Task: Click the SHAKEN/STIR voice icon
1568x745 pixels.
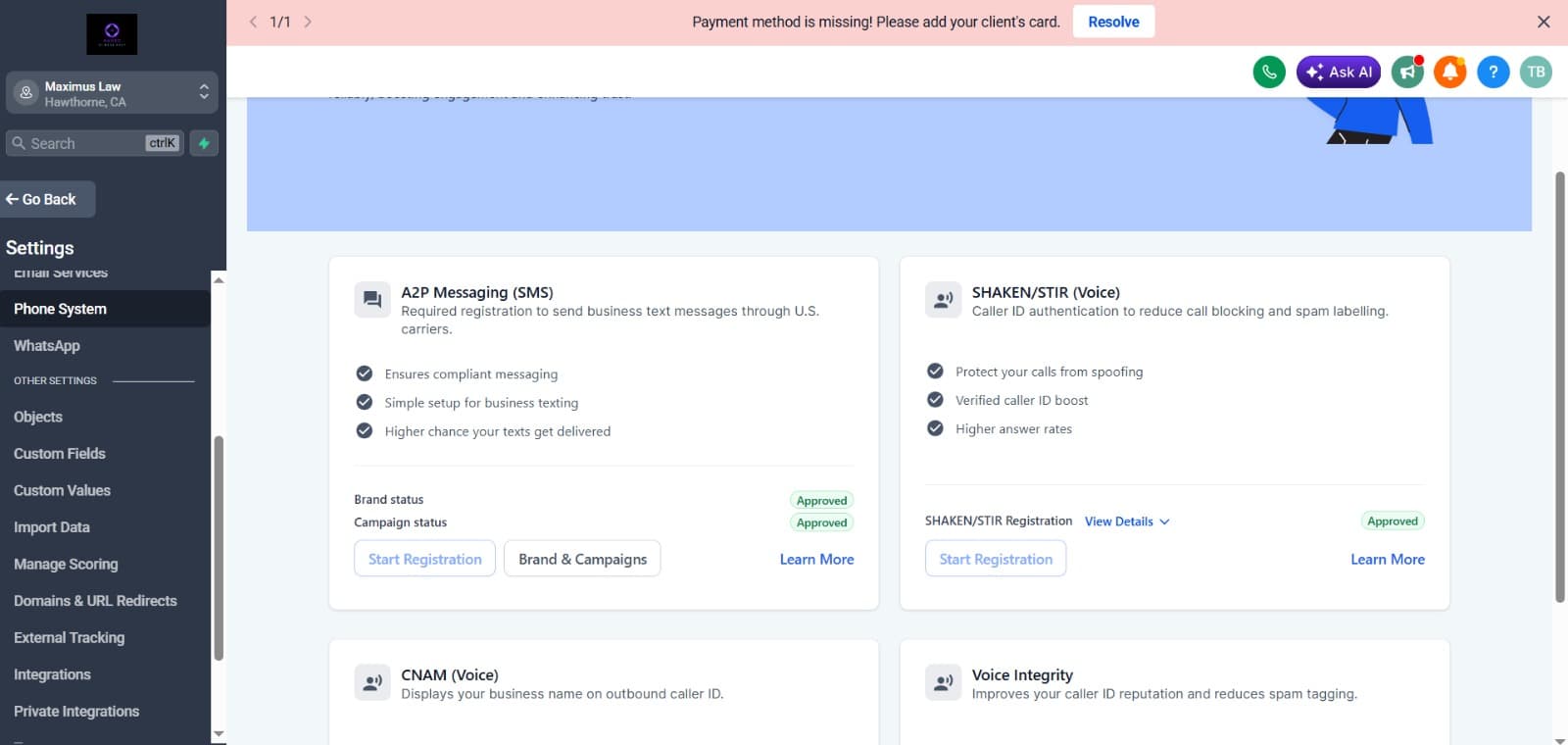Action: pos(943,300)
